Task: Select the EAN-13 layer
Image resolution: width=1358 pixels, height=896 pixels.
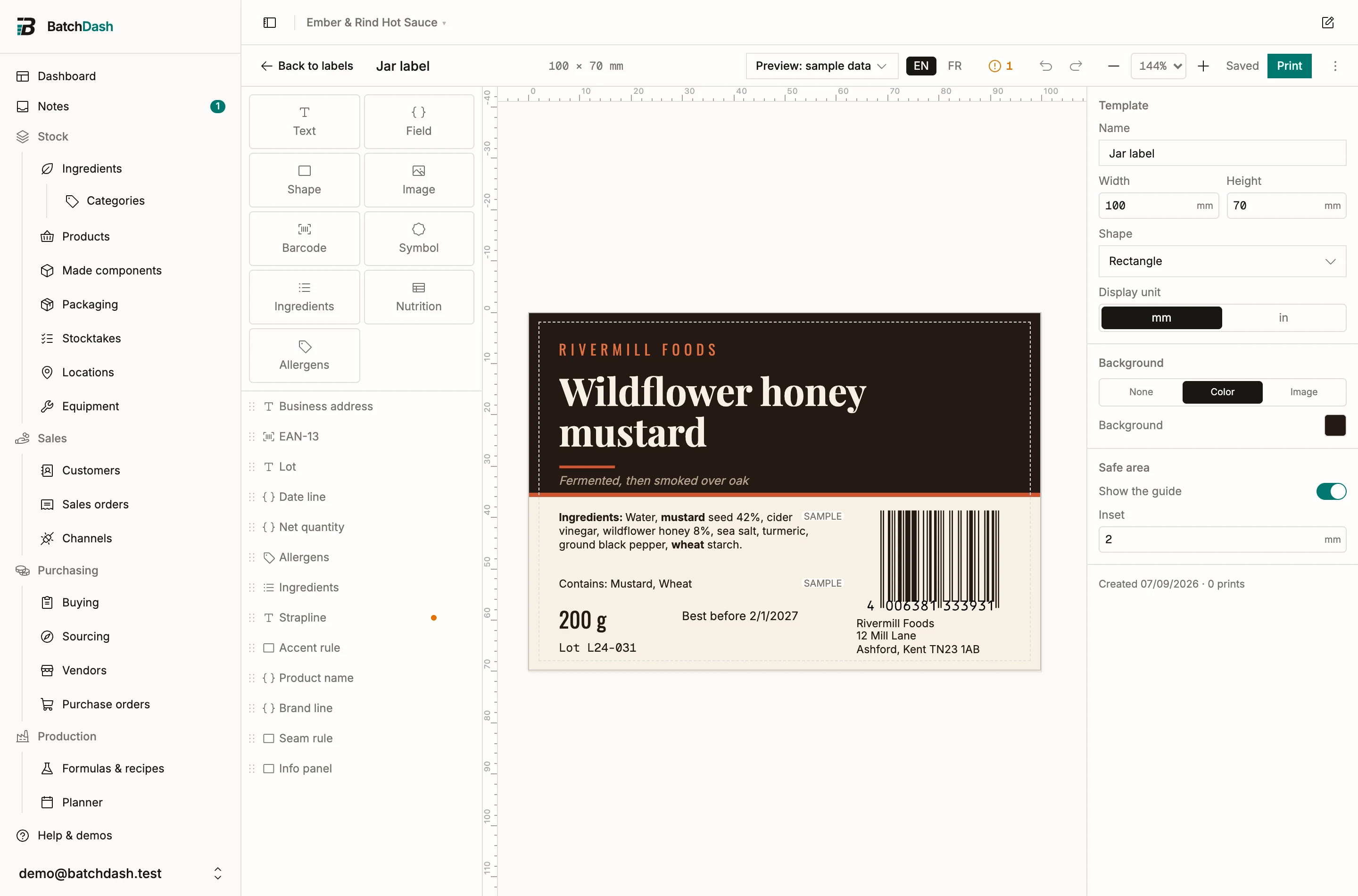Action: click(x=361, y=437)
